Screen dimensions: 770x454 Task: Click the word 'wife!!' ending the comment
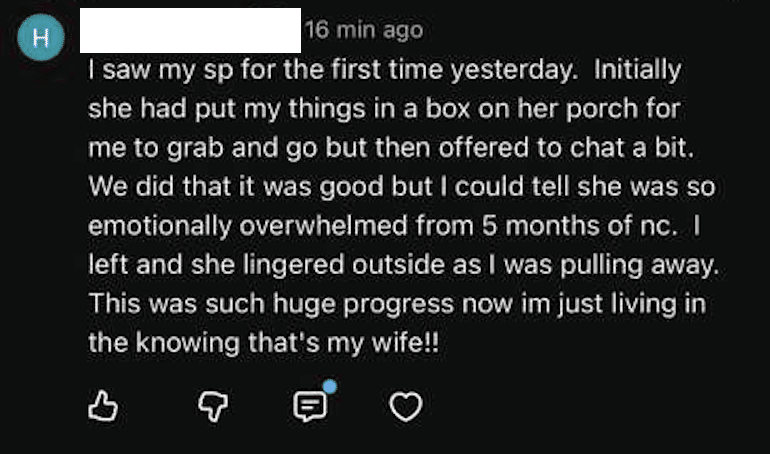pos(405,343)
